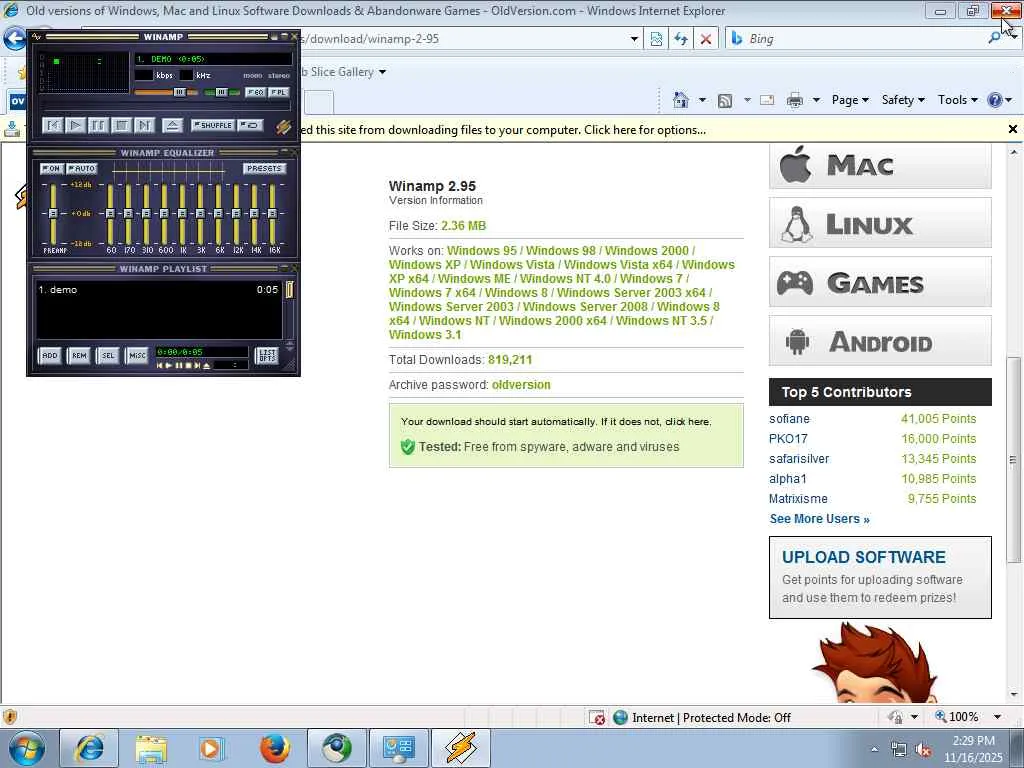Click Winamp's song position seek bar
The image size is (1024, 768).
click(166, 106)
